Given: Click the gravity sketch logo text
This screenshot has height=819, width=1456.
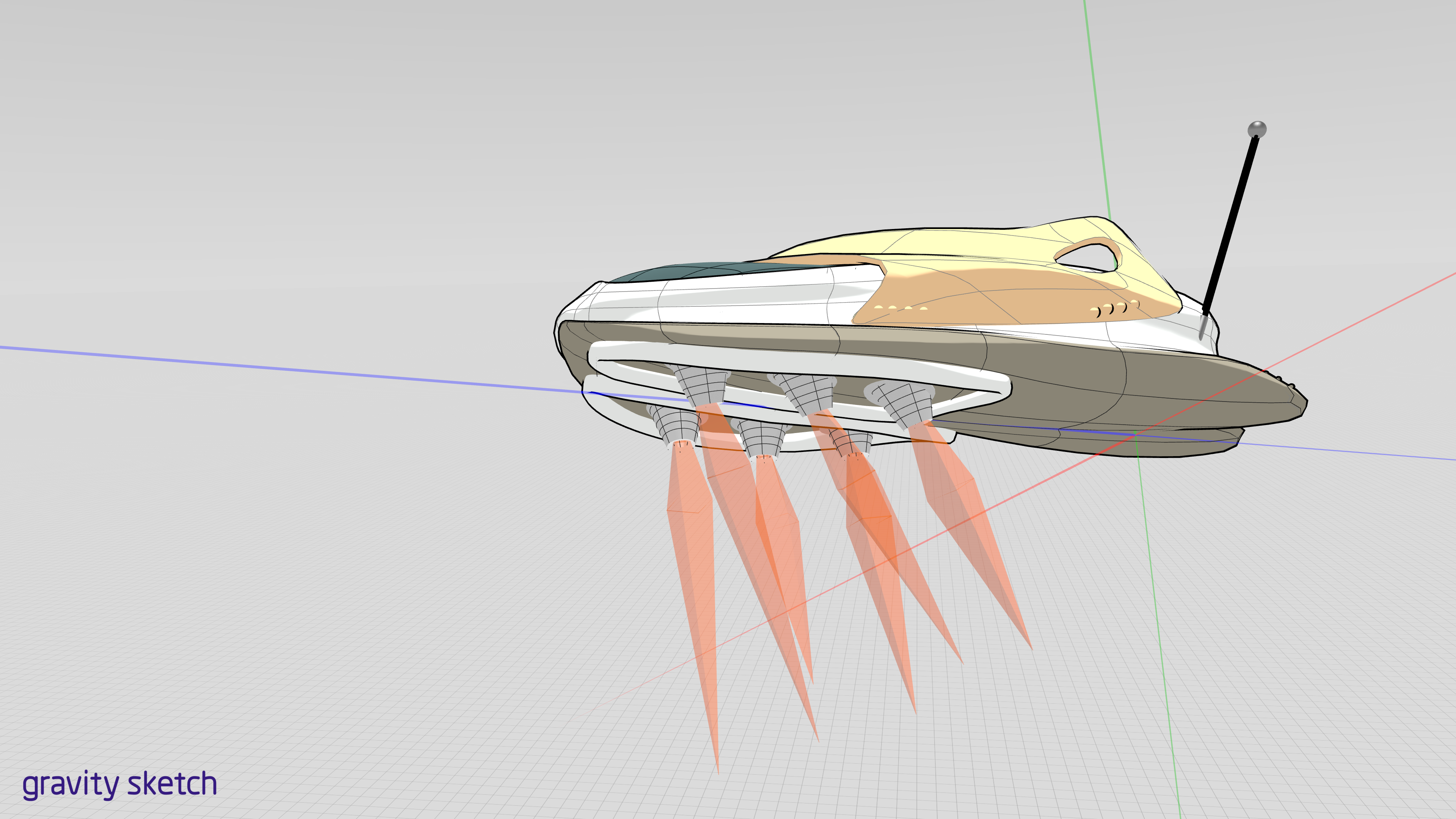Looking at the screenshot, I should pyautogui.click(x=119, y=784).
